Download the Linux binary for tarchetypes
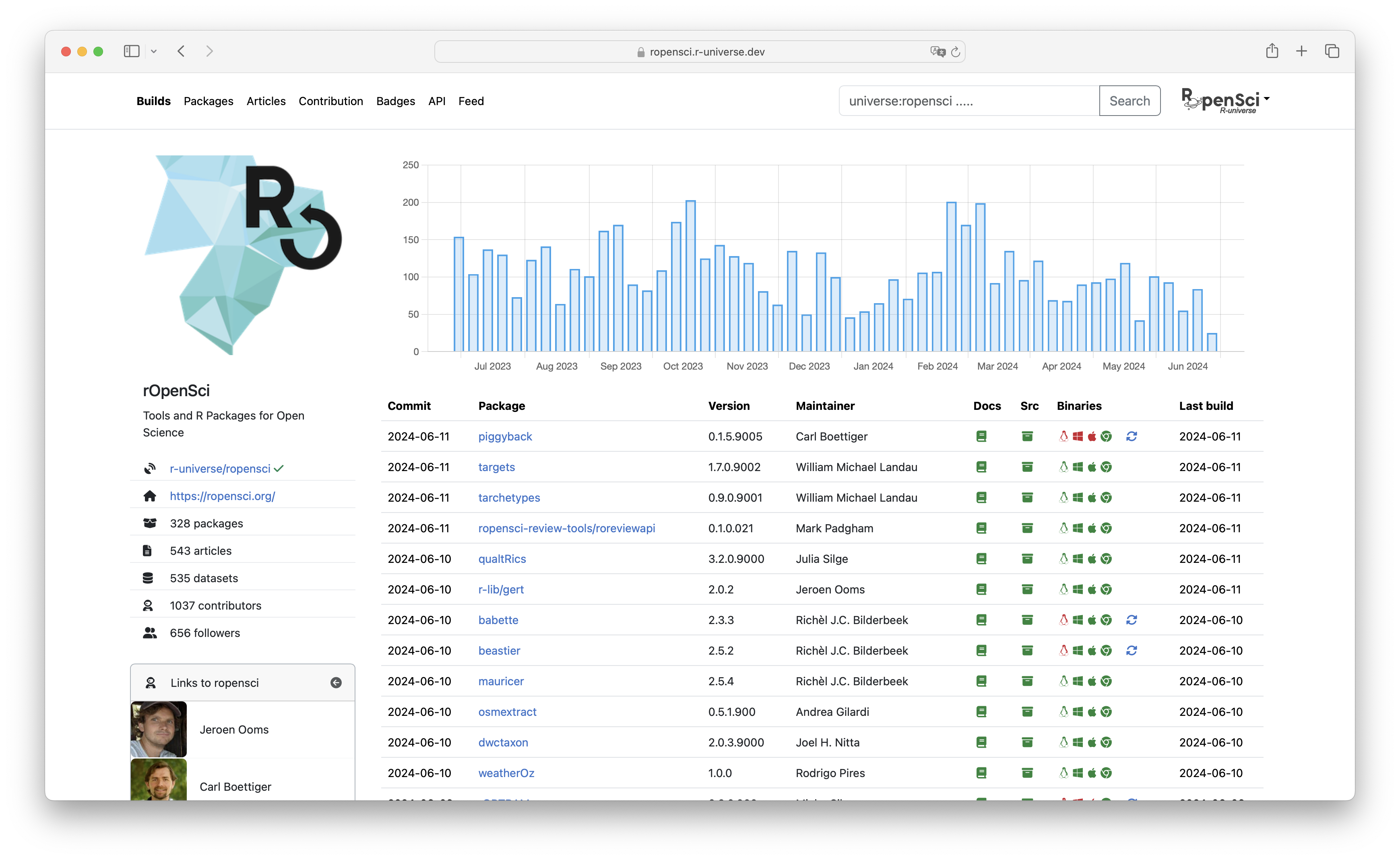1400x860 pixels. (x=1065, y=497)
